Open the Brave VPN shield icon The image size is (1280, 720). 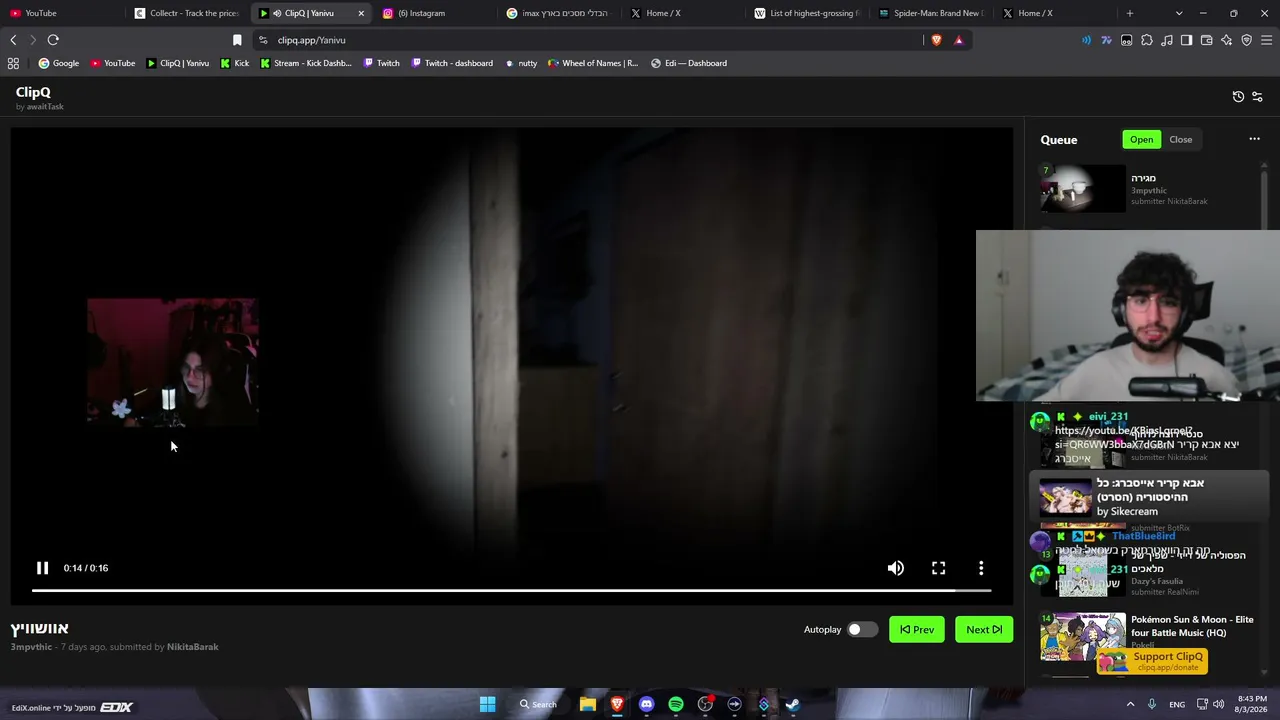(1247, 40)
